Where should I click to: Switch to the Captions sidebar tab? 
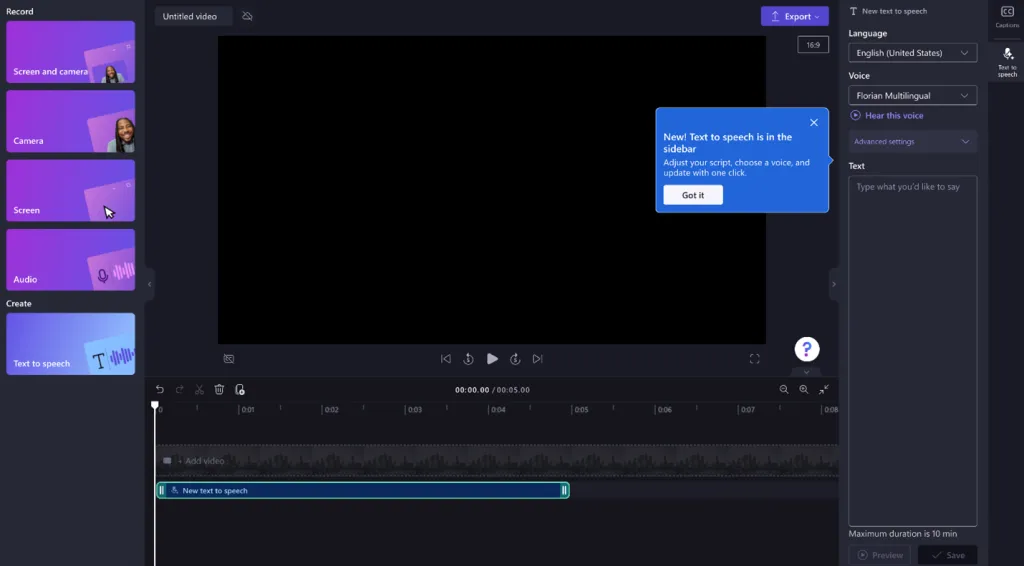coord(1007,16)
